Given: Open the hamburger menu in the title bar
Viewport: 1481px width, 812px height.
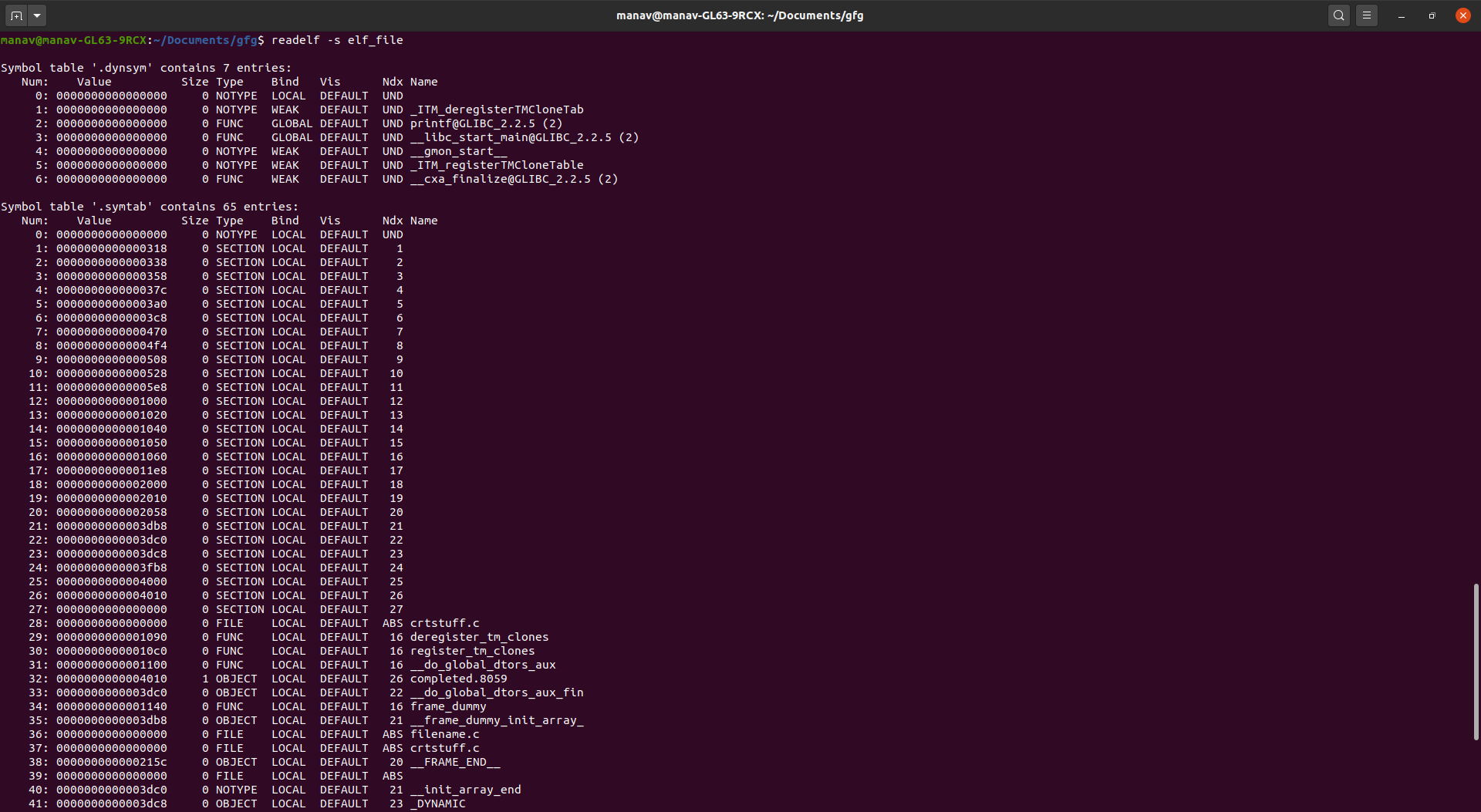Looking at the screenshot, I should pyautogui.click(x=1367, y=15).
